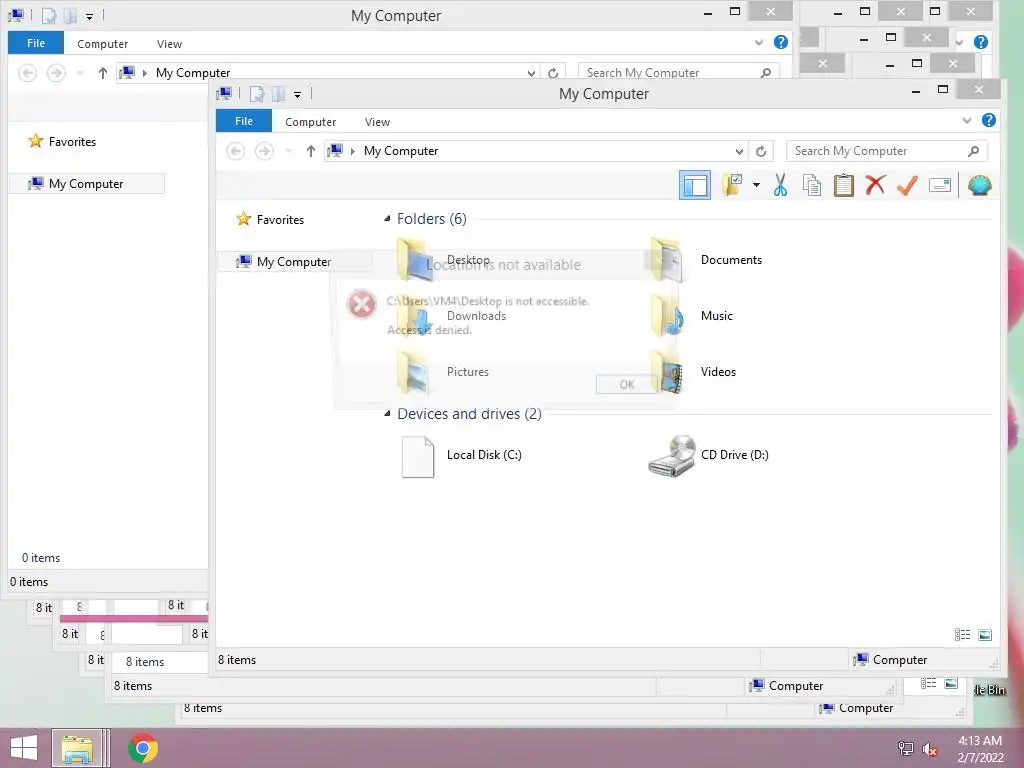The height and width of the screenshot is (768, 1024).
Task: Click Search My Computer box in back-left window
Action: (679, 72)
